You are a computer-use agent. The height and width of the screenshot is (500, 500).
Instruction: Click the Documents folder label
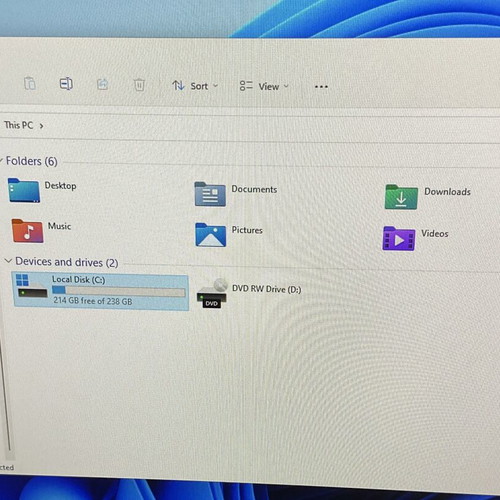[x=254, y=189]
